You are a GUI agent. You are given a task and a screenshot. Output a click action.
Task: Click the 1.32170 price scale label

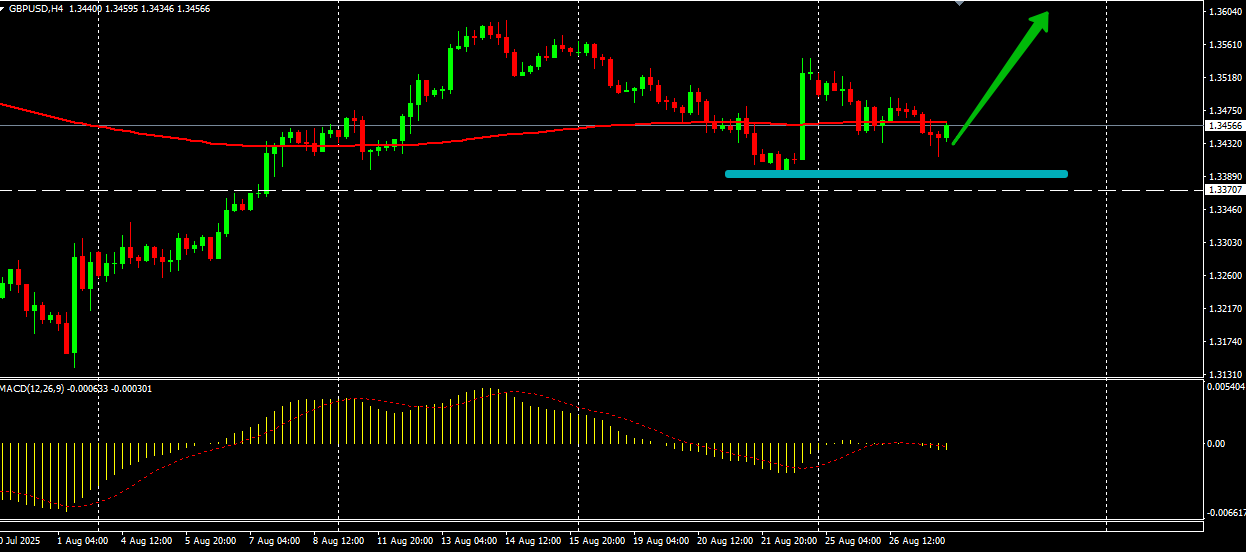(1224, 309)
